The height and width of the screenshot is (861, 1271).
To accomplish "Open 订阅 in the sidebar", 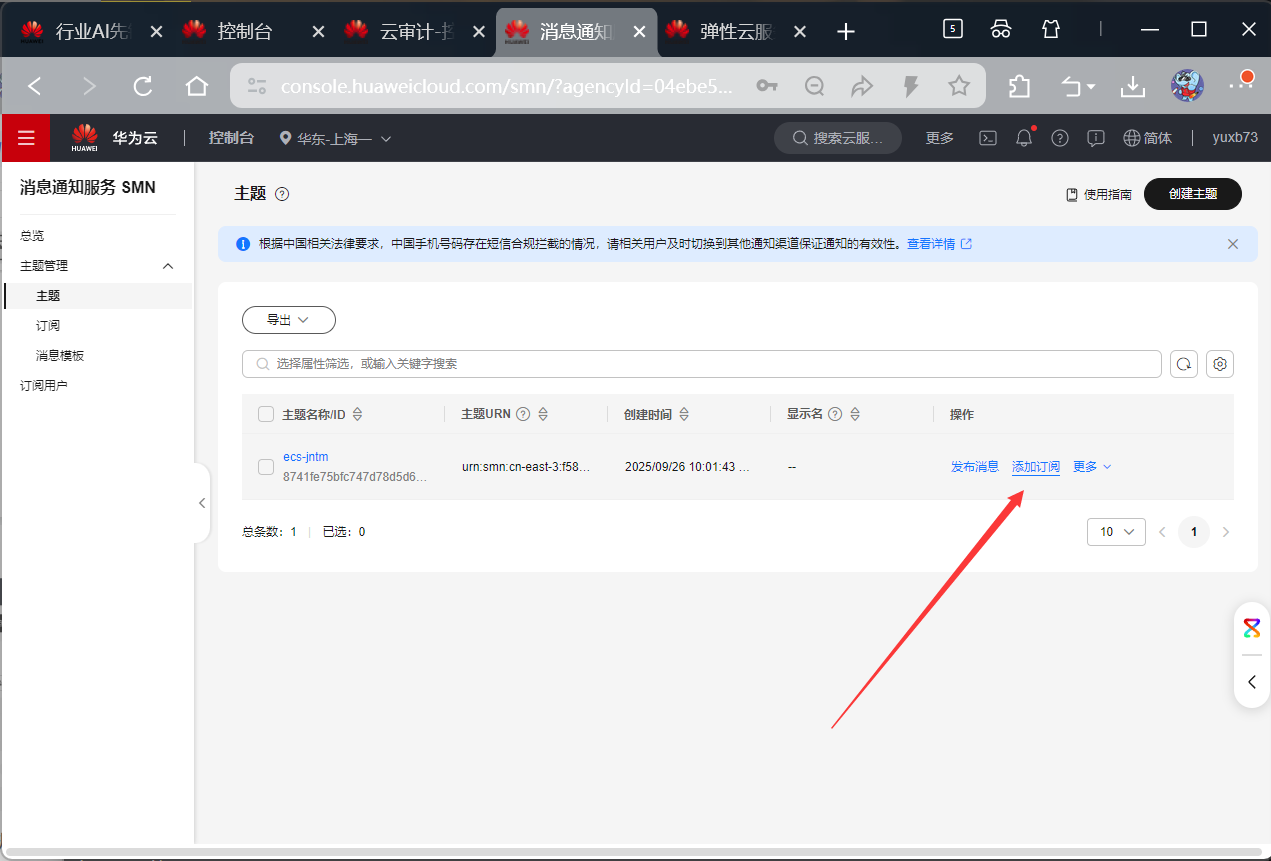I will 48,326.
